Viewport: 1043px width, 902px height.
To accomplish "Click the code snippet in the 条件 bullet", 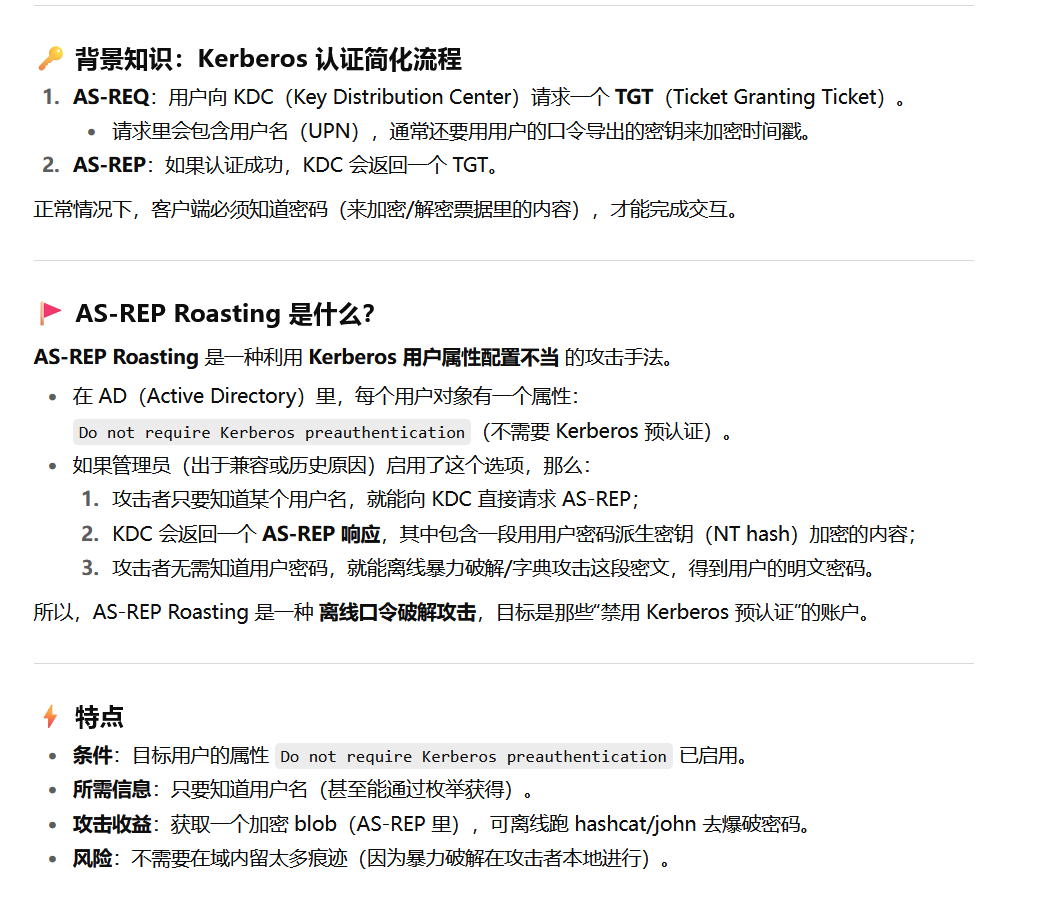I will tap(473, 756).
